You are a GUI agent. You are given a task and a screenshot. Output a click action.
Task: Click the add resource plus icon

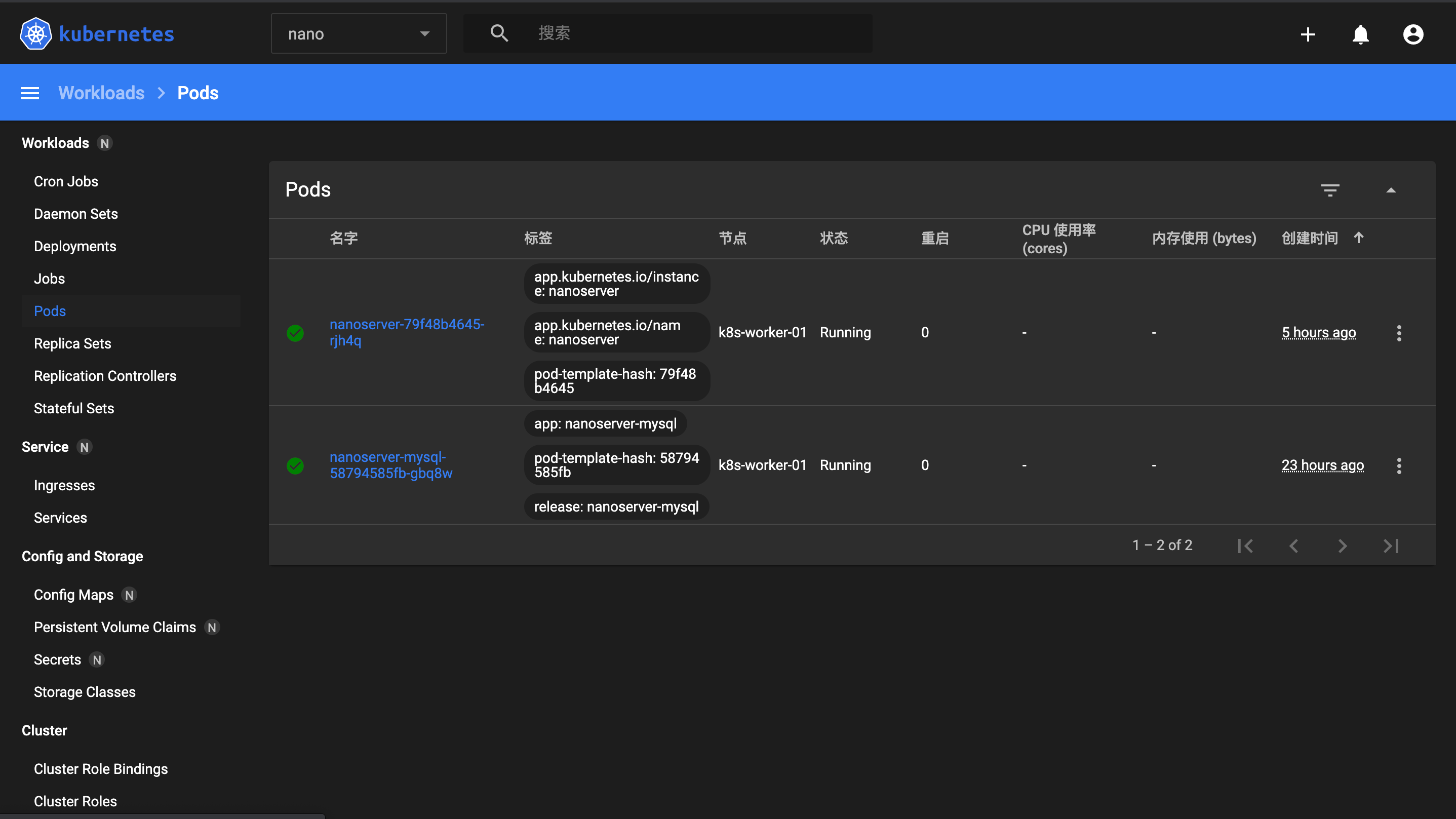point(1306,34)
